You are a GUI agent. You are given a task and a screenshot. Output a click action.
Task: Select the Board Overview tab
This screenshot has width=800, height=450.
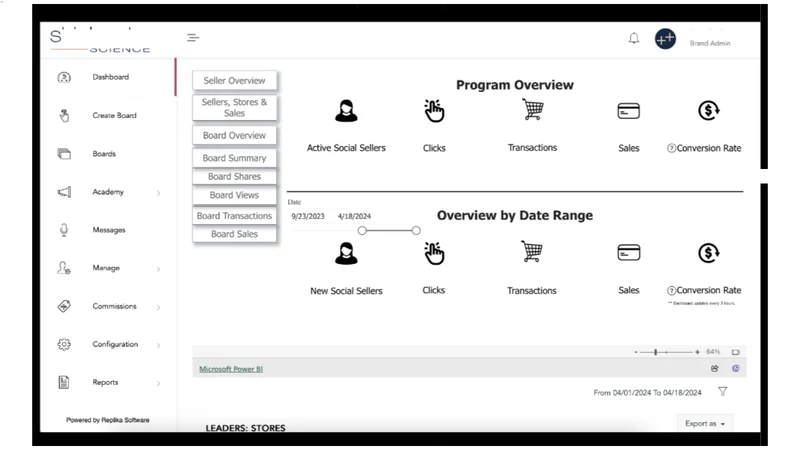(x=234, y=135)
